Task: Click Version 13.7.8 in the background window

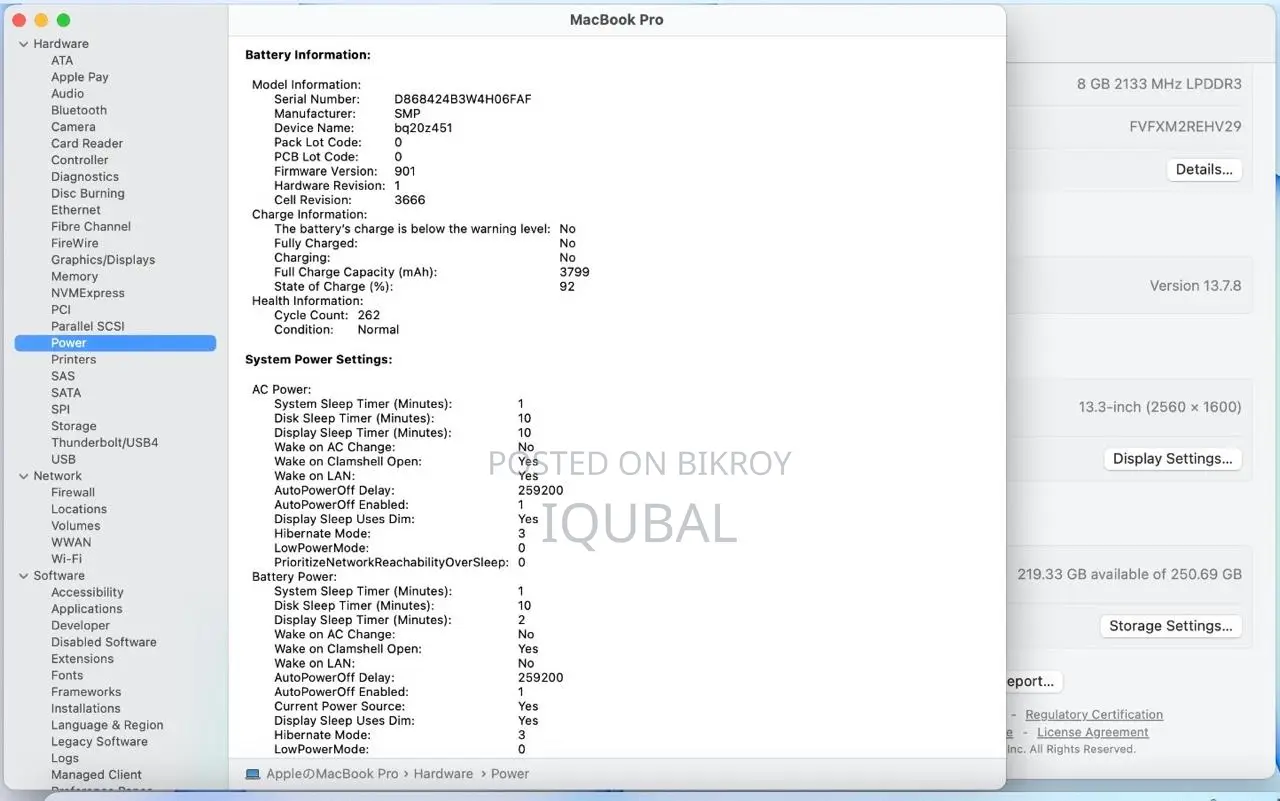Action: click(x=1196, y=286)
